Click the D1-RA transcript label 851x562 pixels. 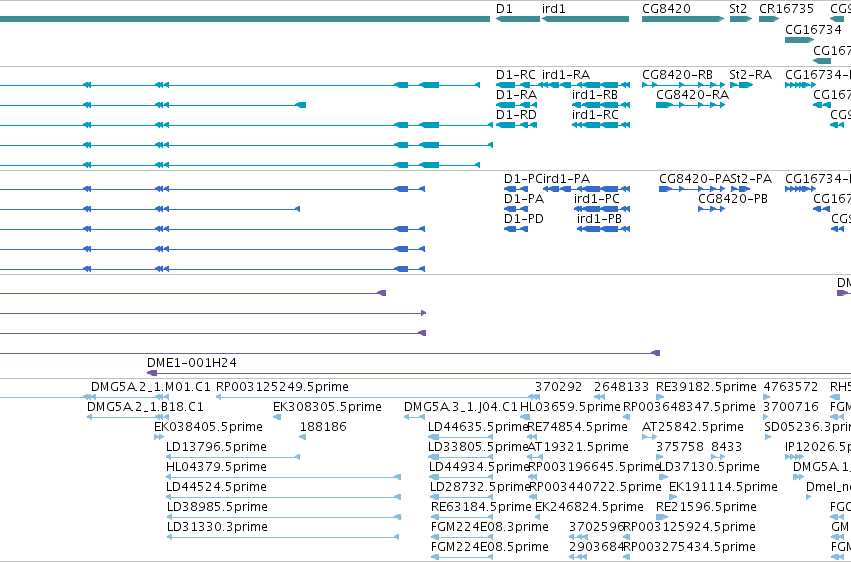pyautogui.click(x=516, y=94)
